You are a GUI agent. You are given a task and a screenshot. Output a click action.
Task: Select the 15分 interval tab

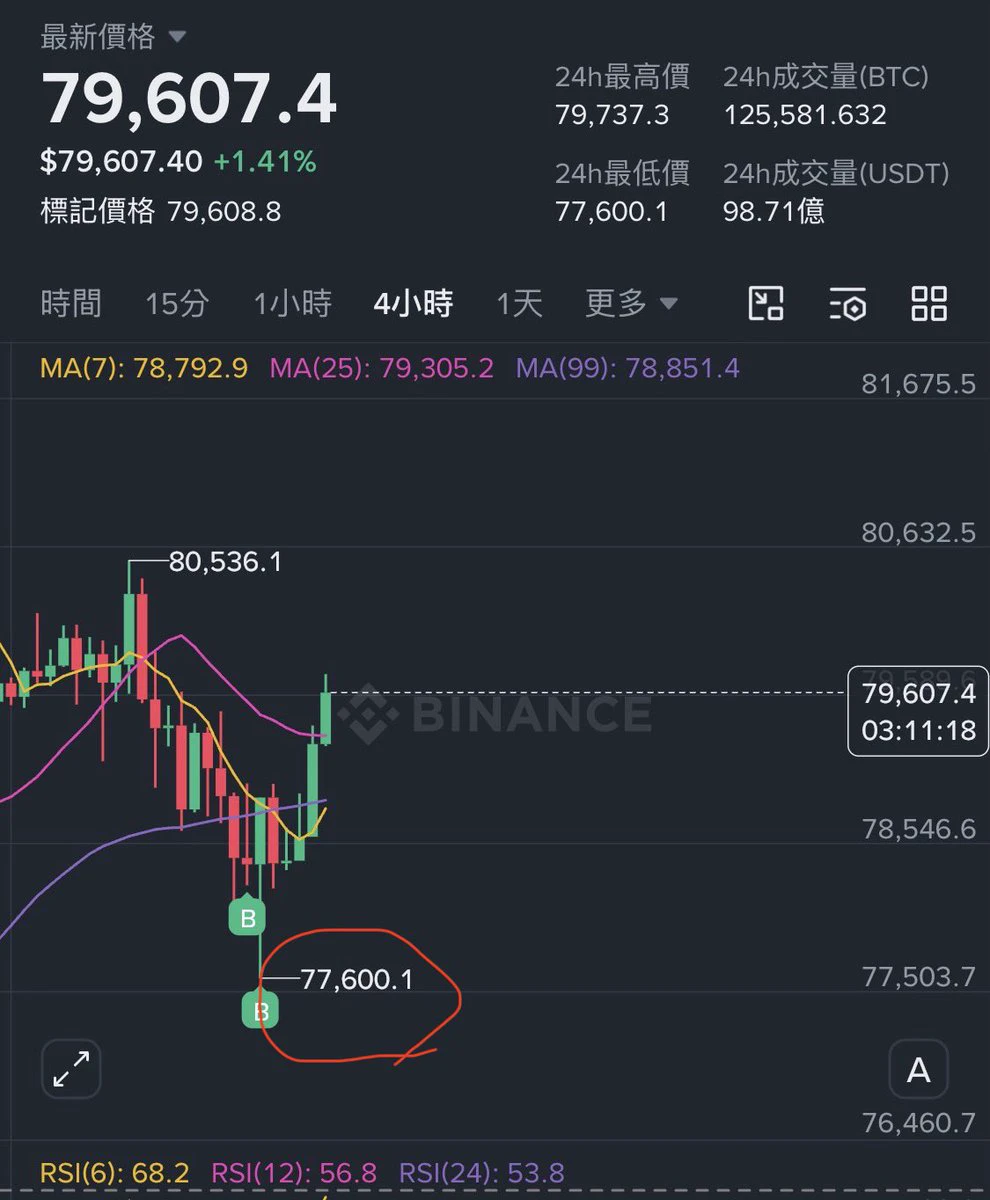(x=177, y=303)
